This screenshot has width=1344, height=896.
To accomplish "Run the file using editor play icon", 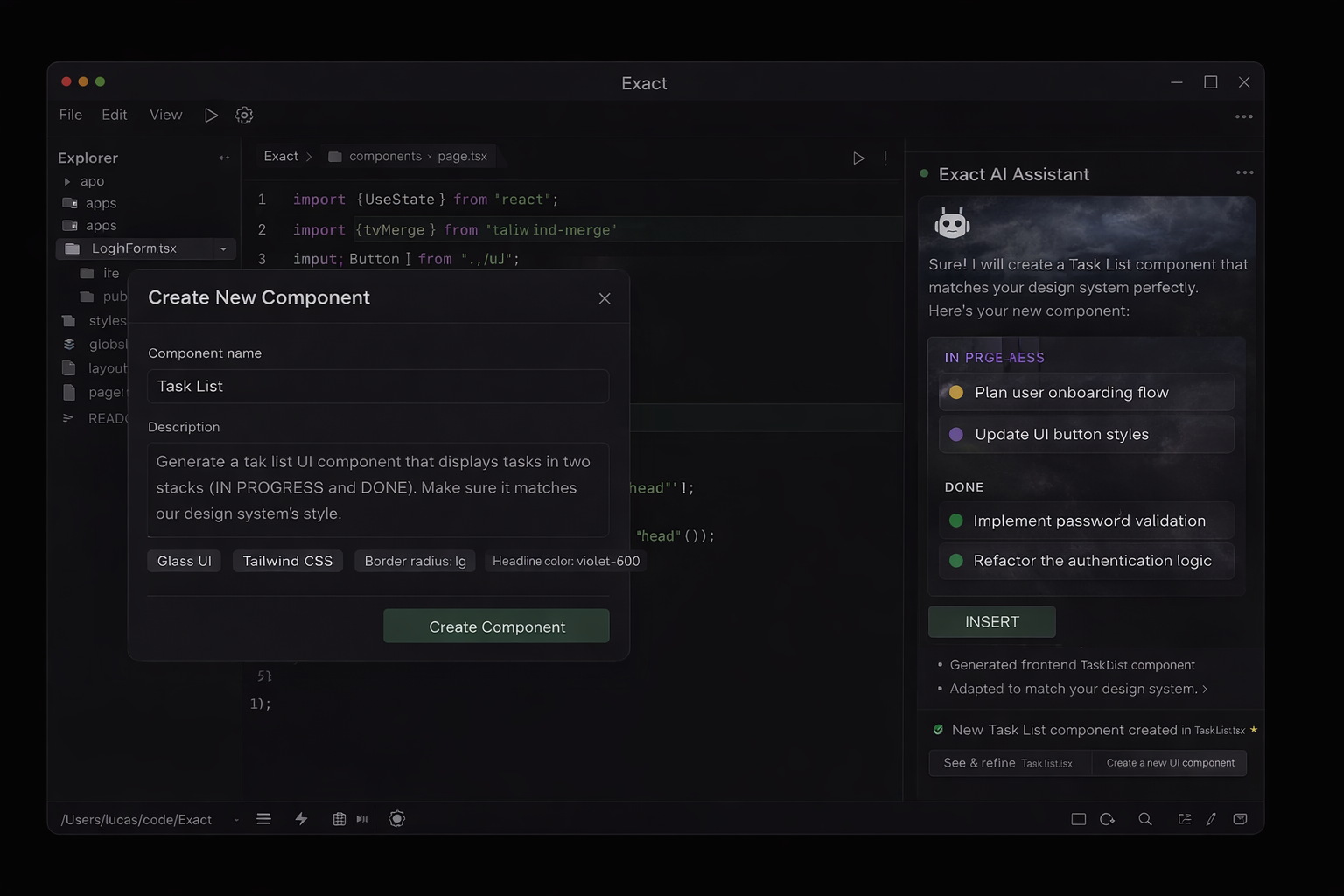I will (x=858, y=157).
